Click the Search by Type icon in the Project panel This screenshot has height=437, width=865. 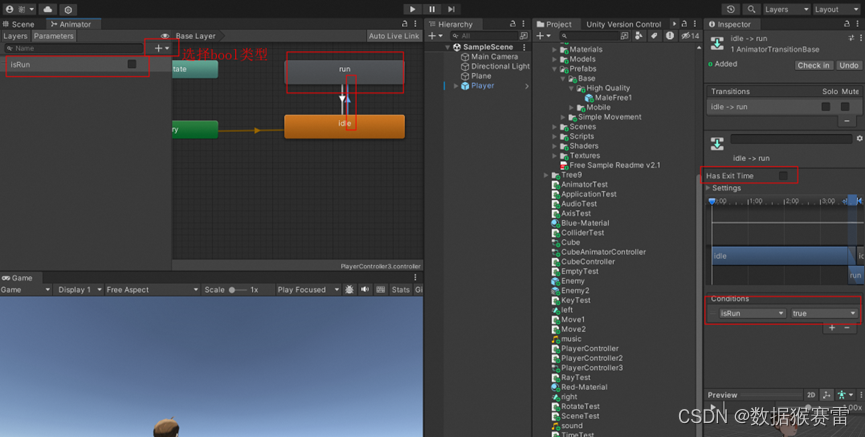tap(638, 36)
